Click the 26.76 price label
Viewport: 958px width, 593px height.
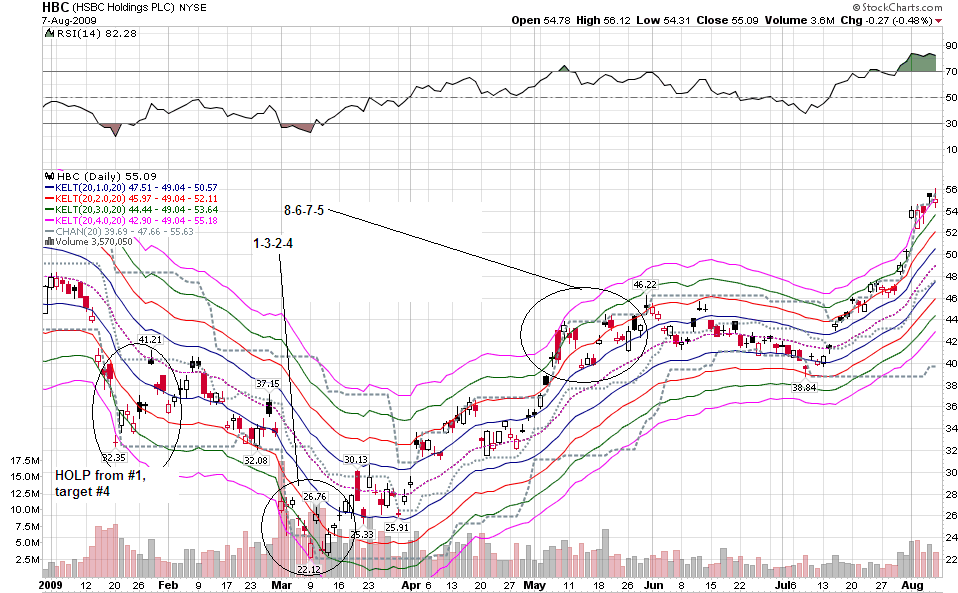click(315, 497)
